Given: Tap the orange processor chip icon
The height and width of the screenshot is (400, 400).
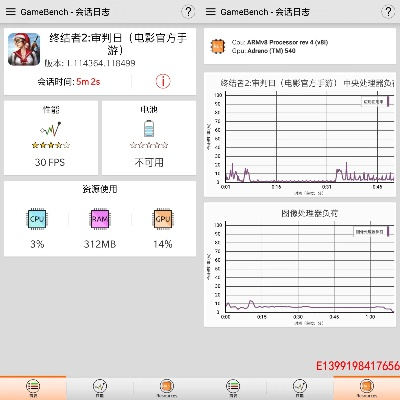Looking at the screenshot, I should [217, 47].
